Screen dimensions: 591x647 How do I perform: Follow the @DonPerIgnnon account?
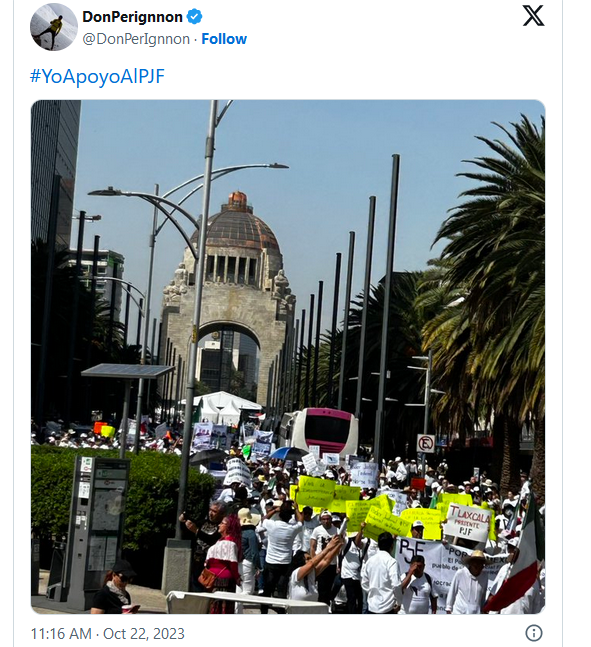pos(224,39)
